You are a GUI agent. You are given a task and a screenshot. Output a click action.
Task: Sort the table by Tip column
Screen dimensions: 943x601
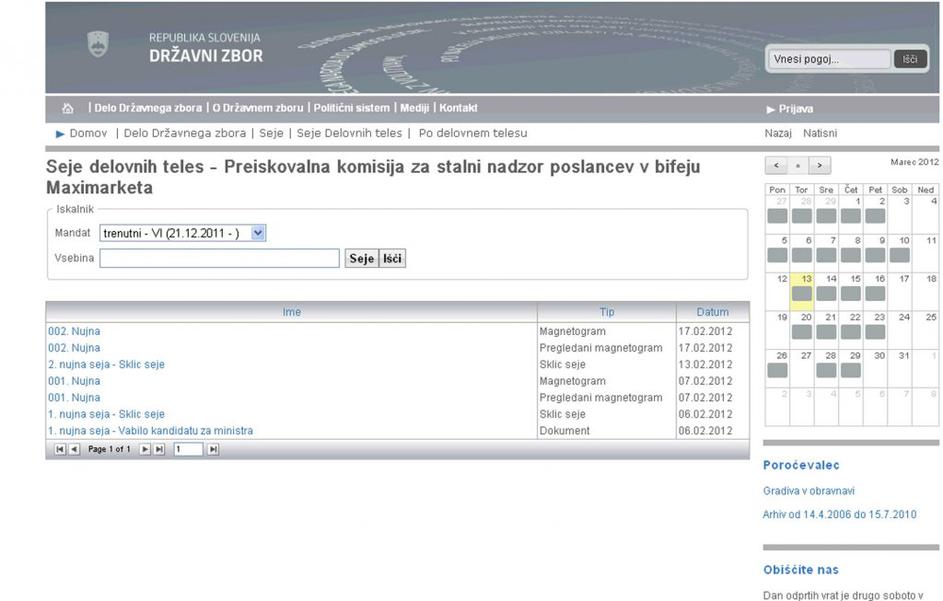click(x=606, y=312)
